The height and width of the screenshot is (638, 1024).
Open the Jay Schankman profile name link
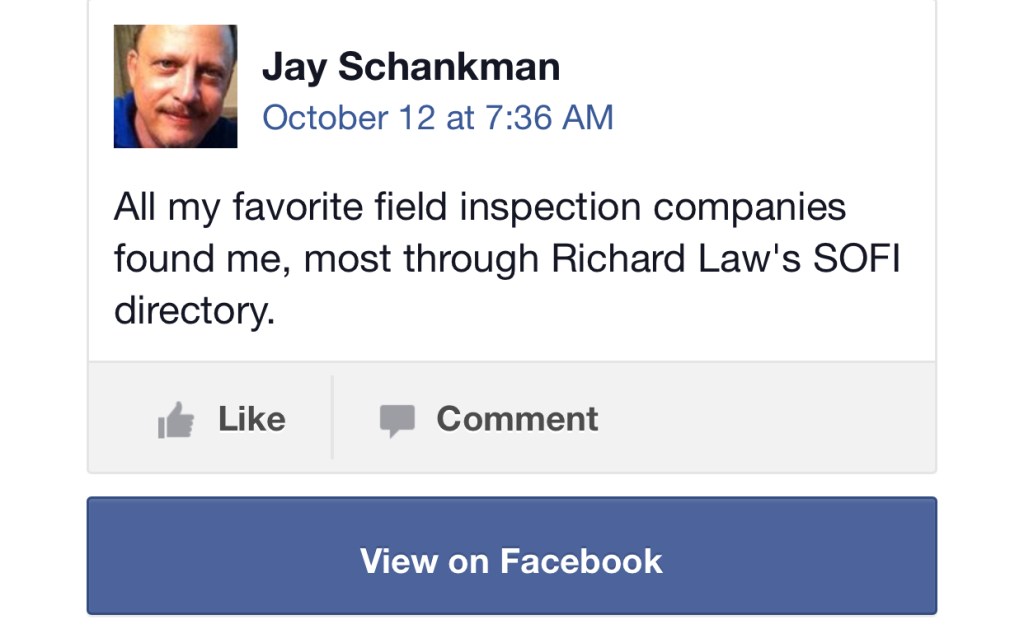(x=410, y=67)
